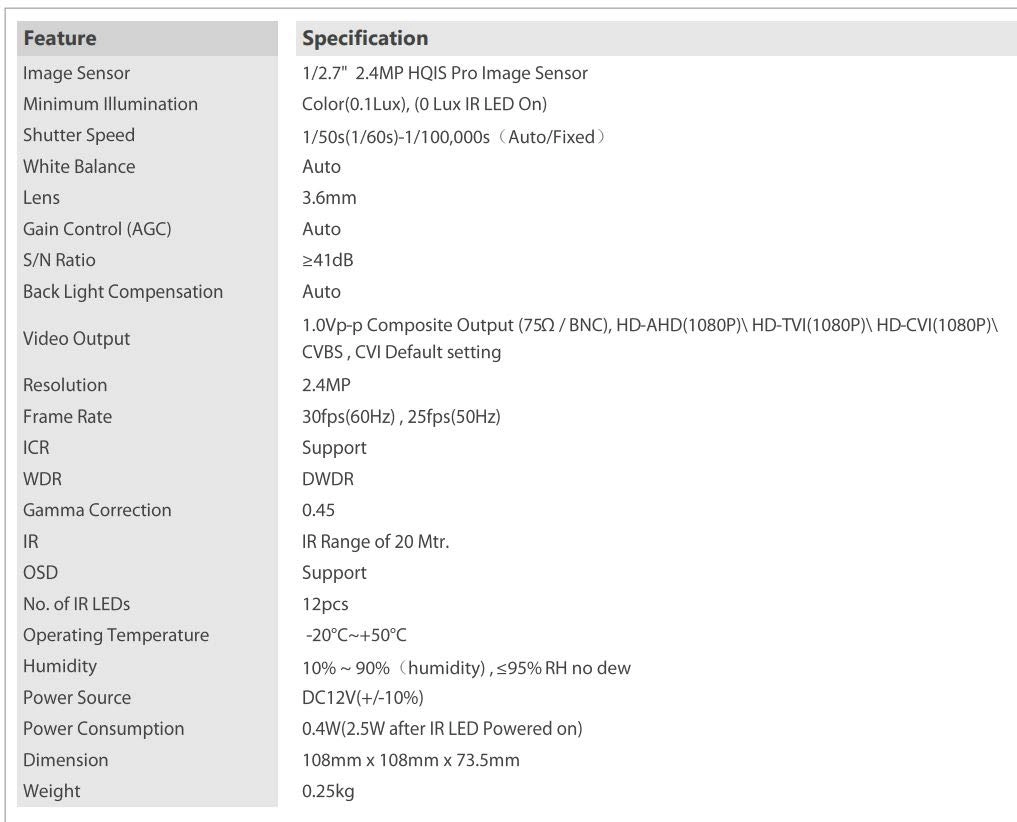1017x822 pixels.
Task: Select the DWDR specification text
Action: (x=328, y=479)
